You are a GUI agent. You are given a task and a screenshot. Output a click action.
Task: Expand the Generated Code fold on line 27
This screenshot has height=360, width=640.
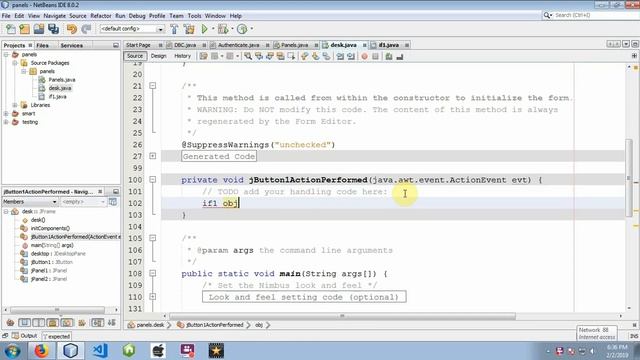pos(153,156)
